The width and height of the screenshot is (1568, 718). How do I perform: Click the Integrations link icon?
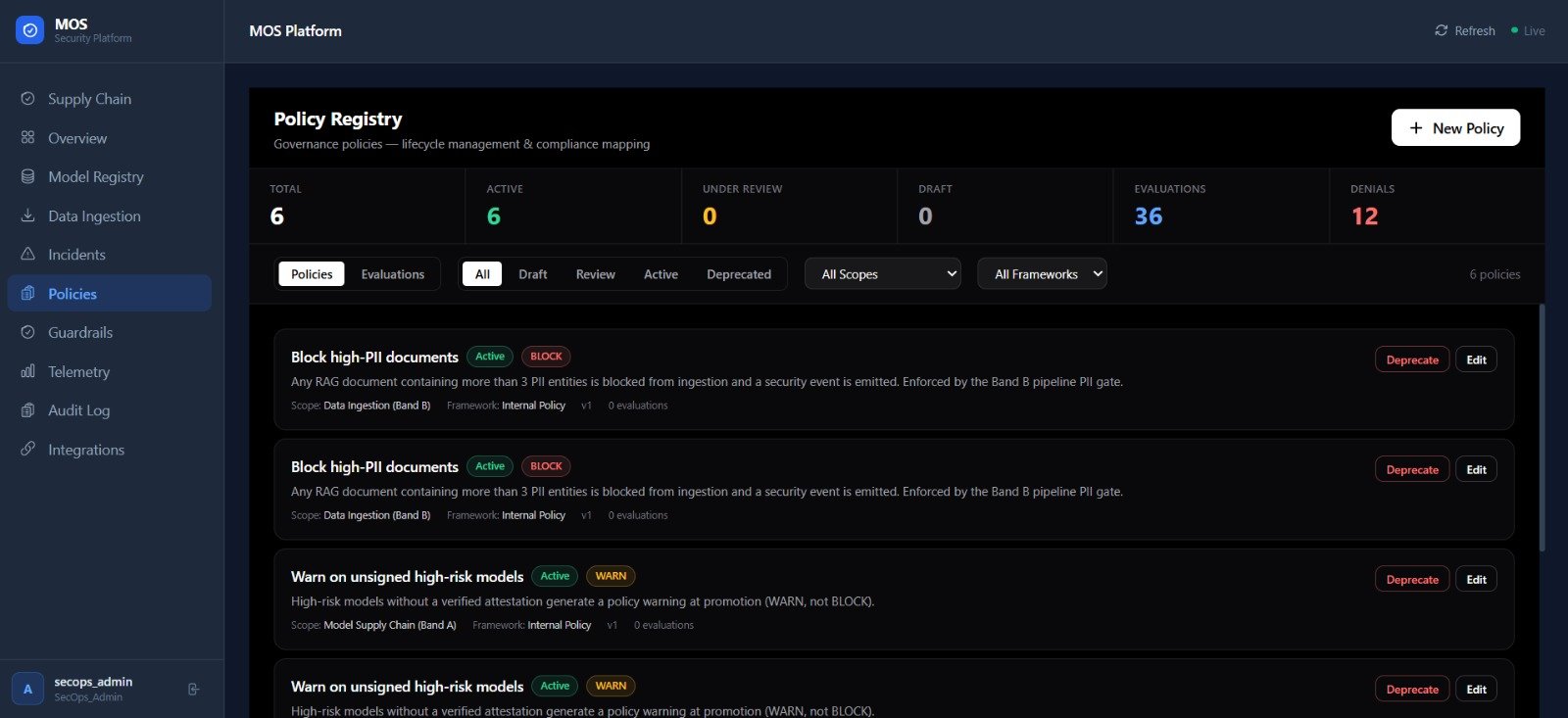tap(27, 450)
